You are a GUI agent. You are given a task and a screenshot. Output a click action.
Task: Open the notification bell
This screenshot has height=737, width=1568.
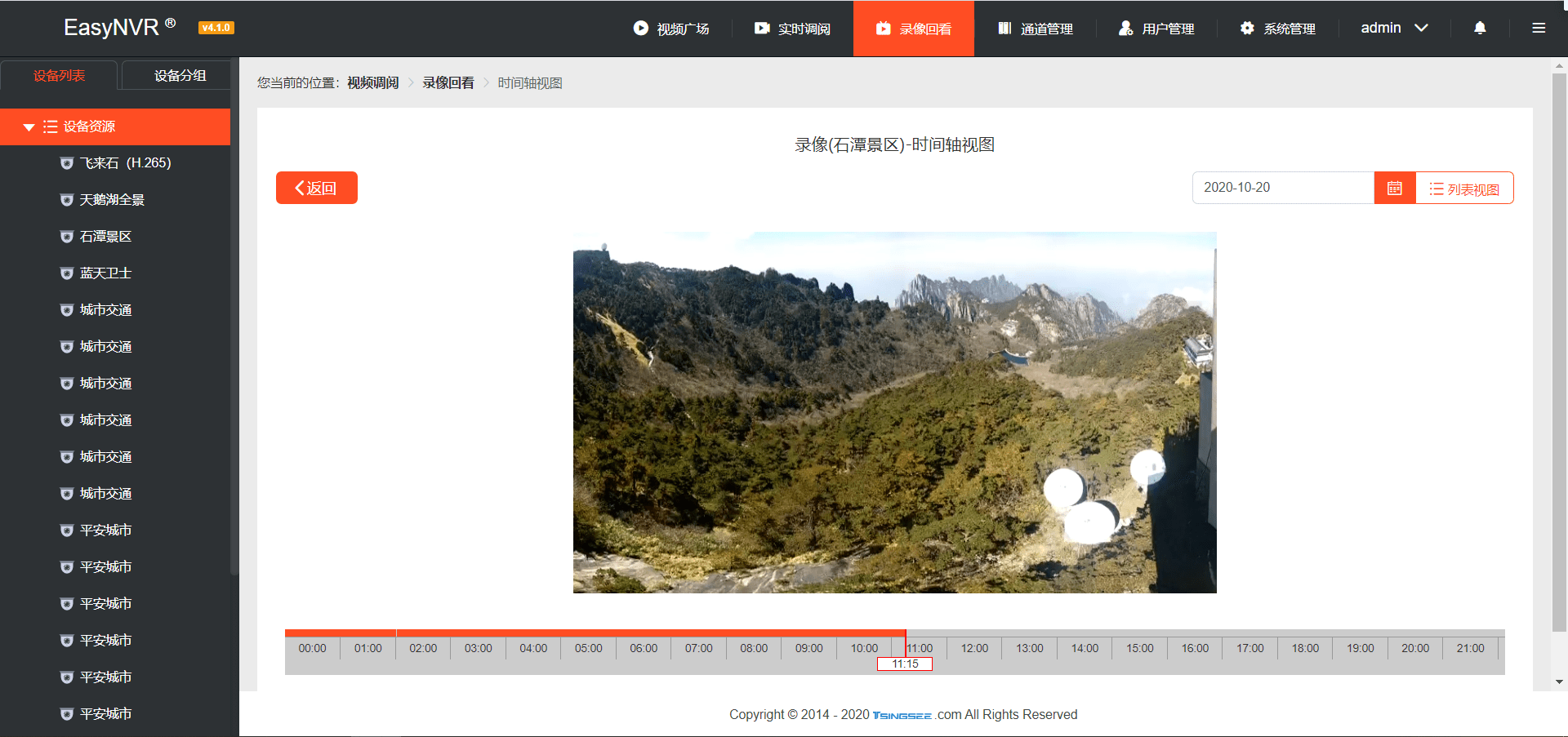click(1478, 28)
